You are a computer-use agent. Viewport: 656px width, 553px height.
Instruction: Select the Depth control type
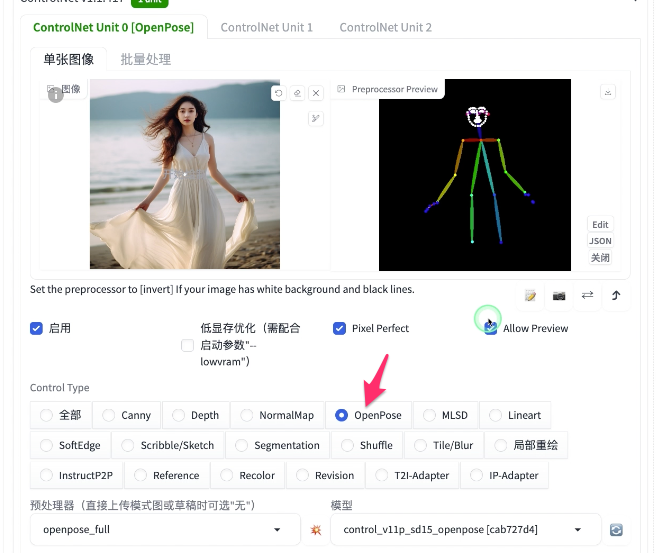(196, 415)
